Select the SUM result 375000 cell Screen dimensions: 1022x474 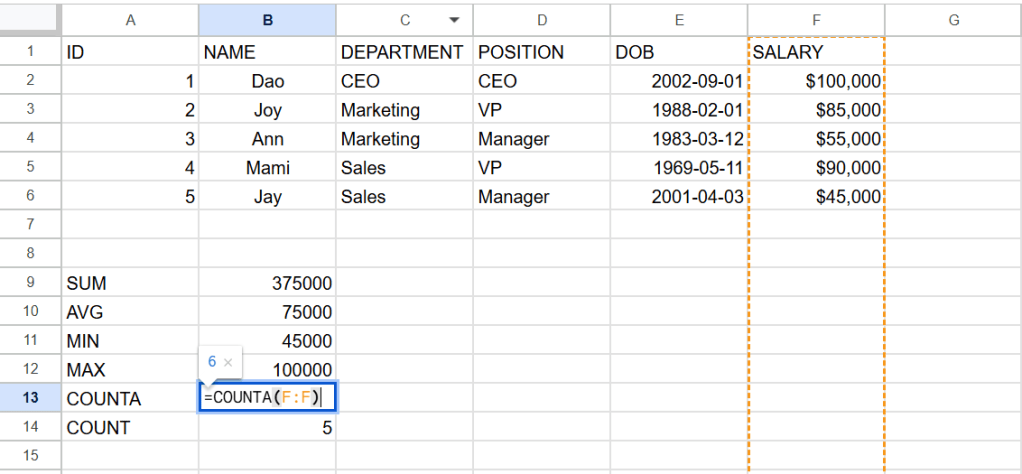(x=267, y=283)
